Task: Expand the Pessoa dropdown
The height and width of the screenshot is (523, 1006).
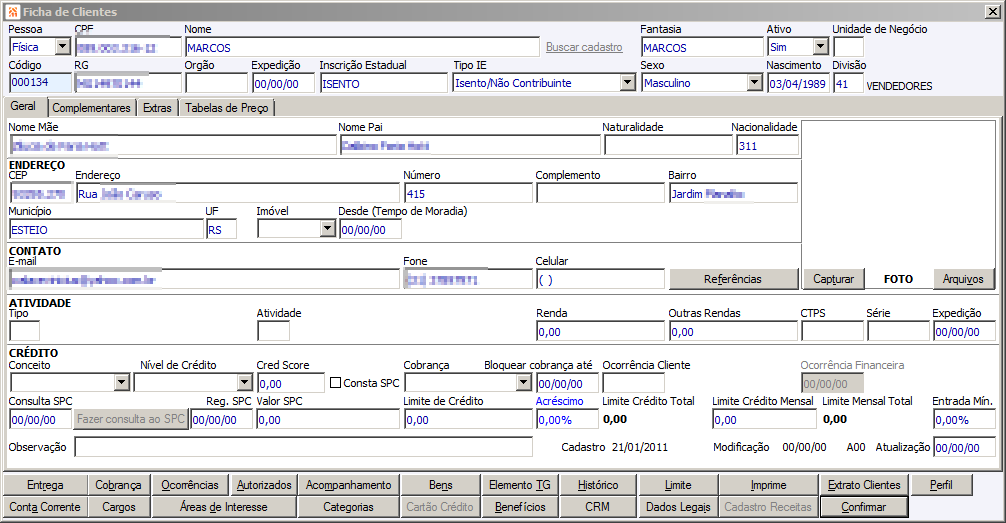Action: (x=62, y=47)
